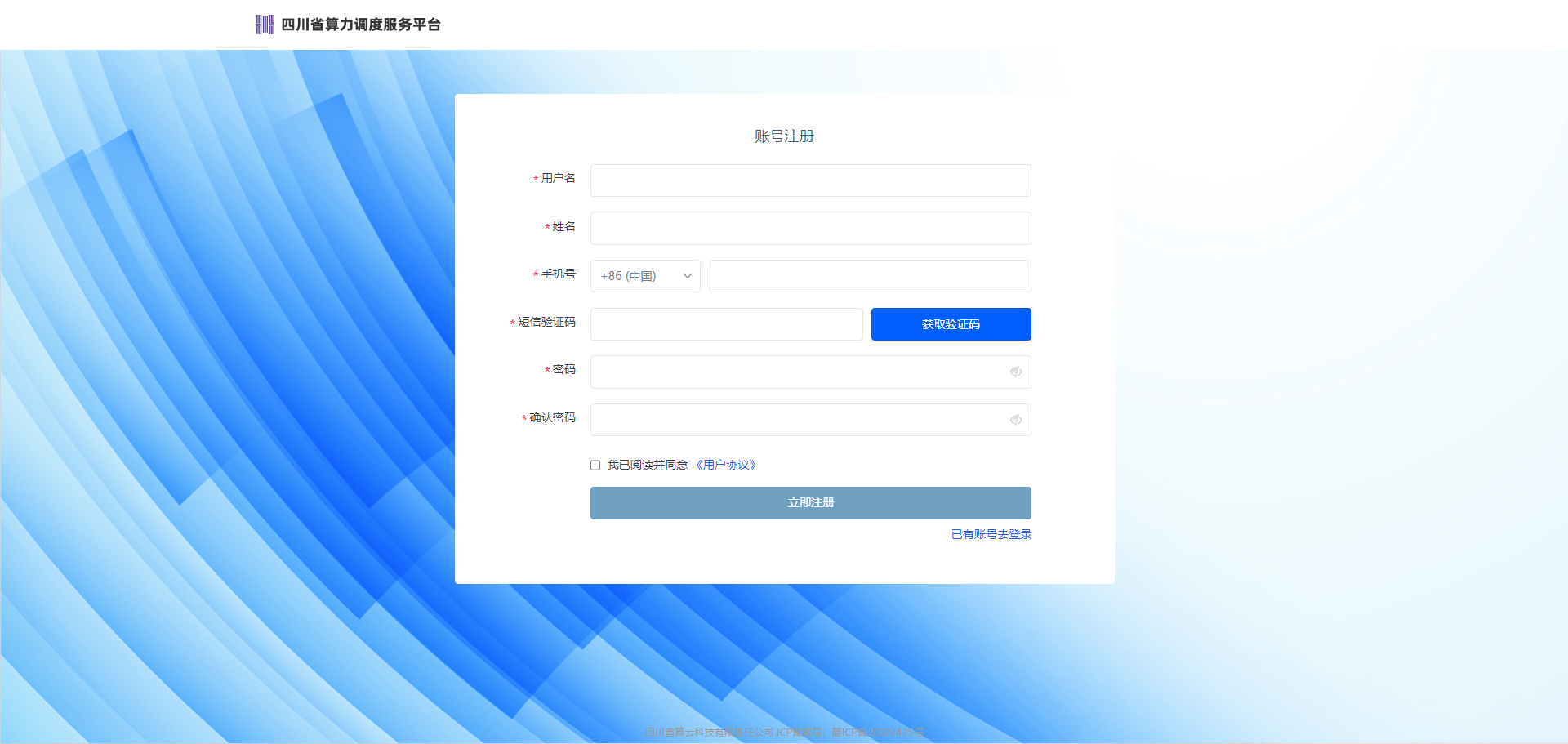Screen dimensions: 1568x744
Task: Toggle password visibility eye in 密码 field
Action: coord(1016,372)
